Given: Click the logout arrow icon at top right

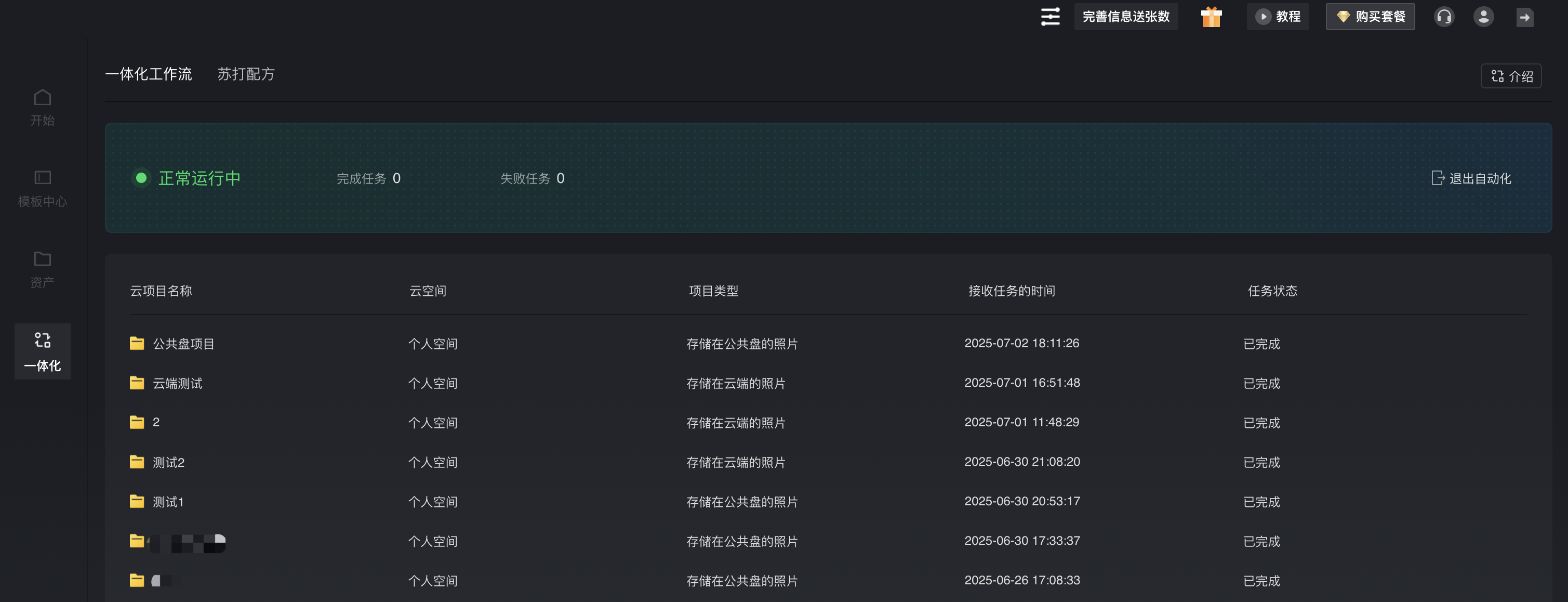Looking at the screenshot, I should [x=1524, y=17].
